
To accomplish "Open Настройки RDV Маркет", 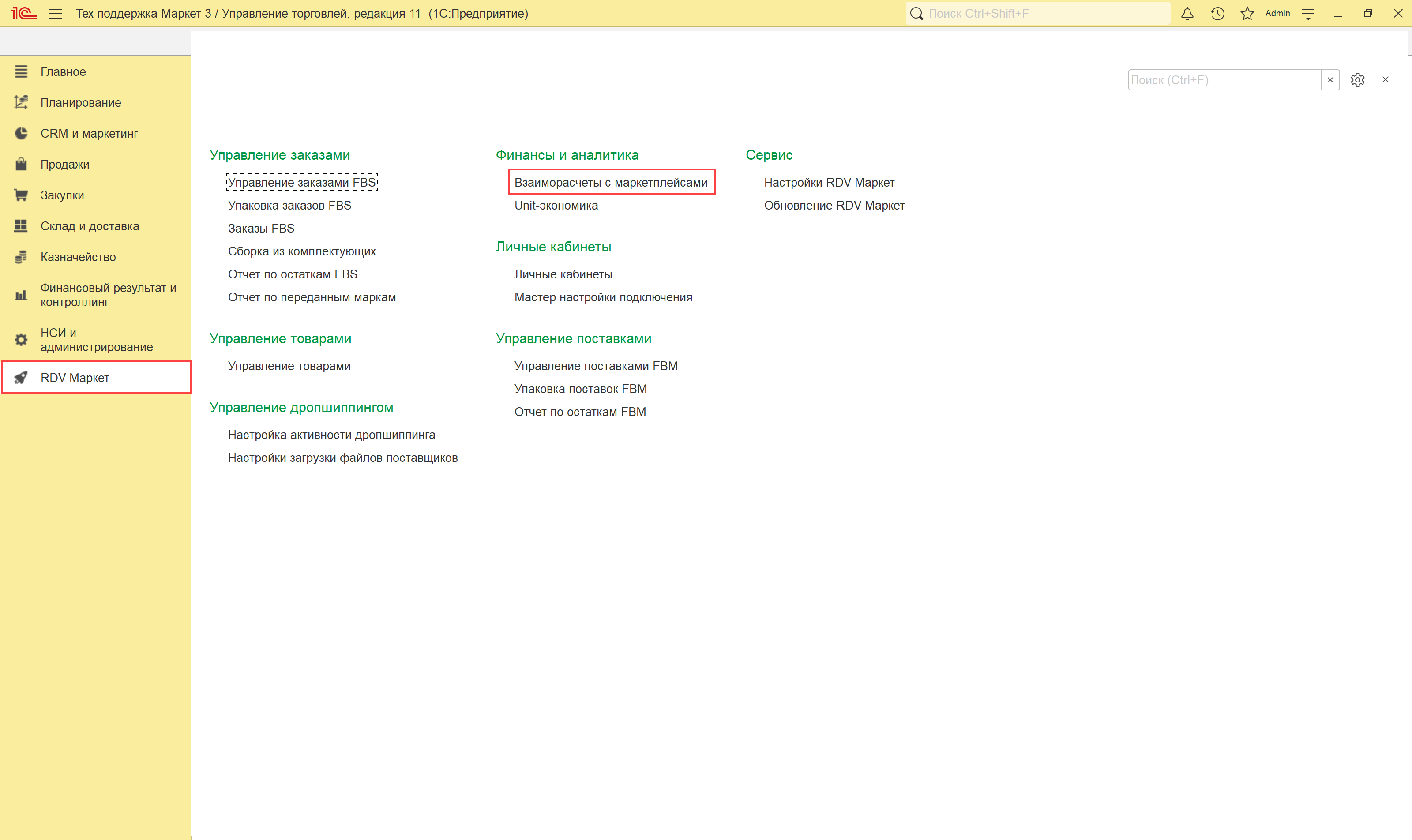I will click(x=829, y=182).
